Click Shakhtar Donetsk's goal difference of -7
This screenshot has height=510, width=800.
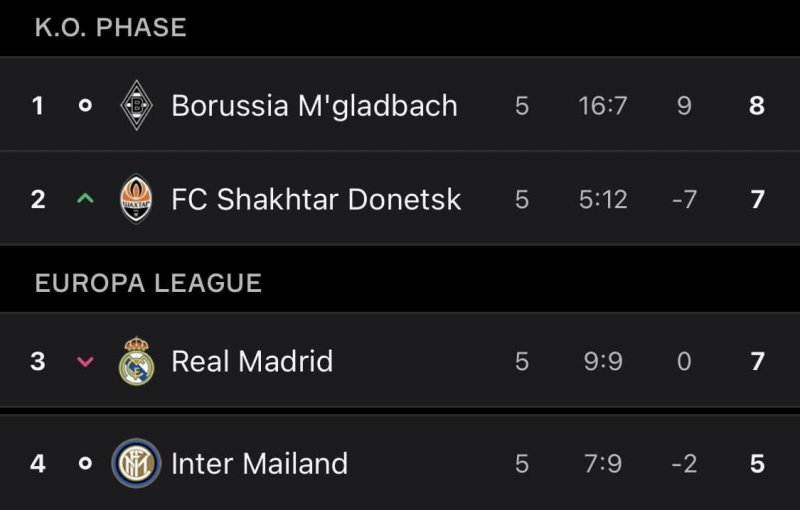click(684, 199)
